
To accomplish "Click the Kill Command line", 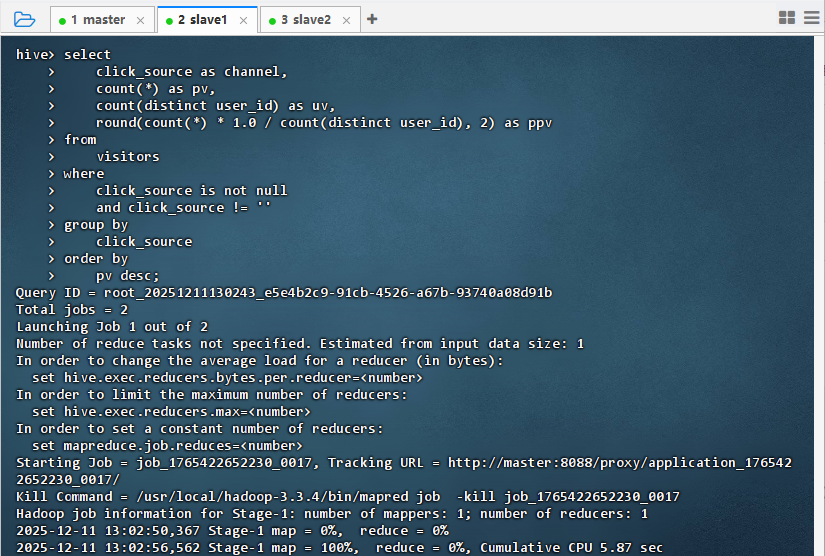I will point(348,497).
